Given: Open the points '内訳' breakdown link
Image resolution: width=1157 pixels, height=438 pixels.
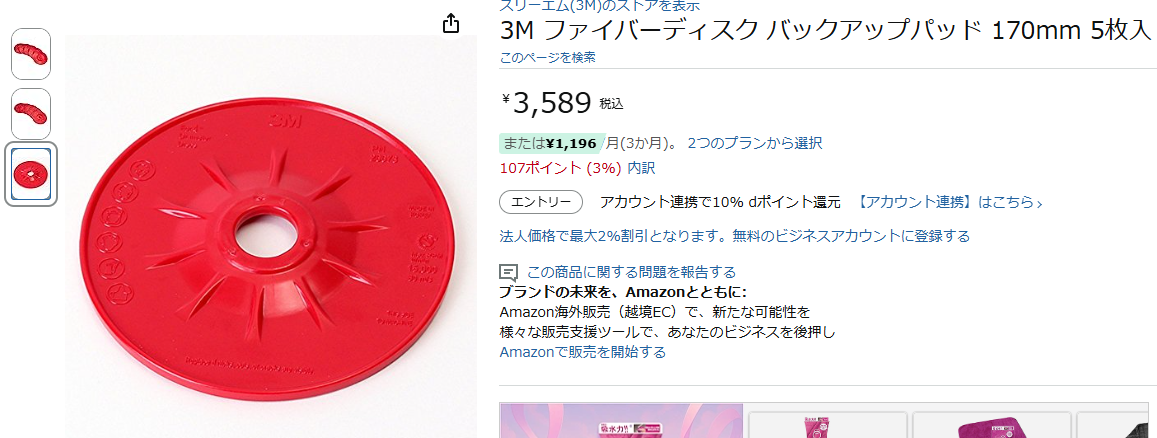Looking at the screenshot, I should (641, 168).
